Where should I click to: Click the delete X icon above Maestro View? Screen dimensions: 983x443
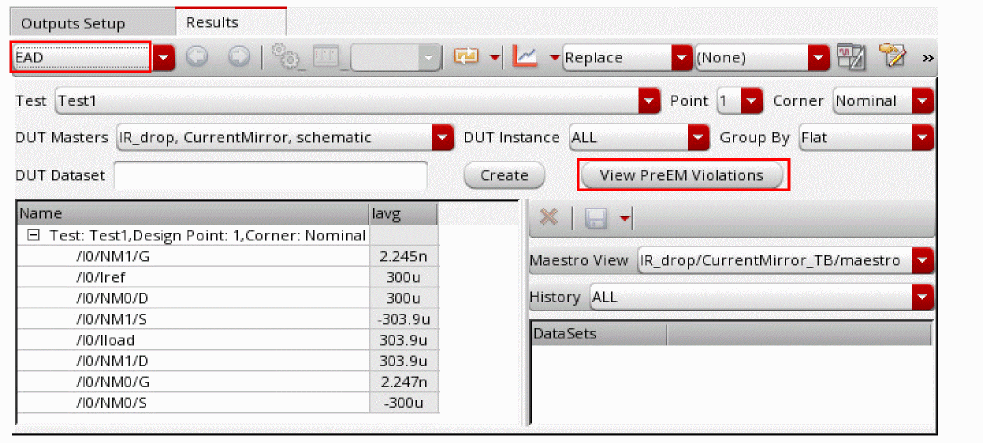548,217
